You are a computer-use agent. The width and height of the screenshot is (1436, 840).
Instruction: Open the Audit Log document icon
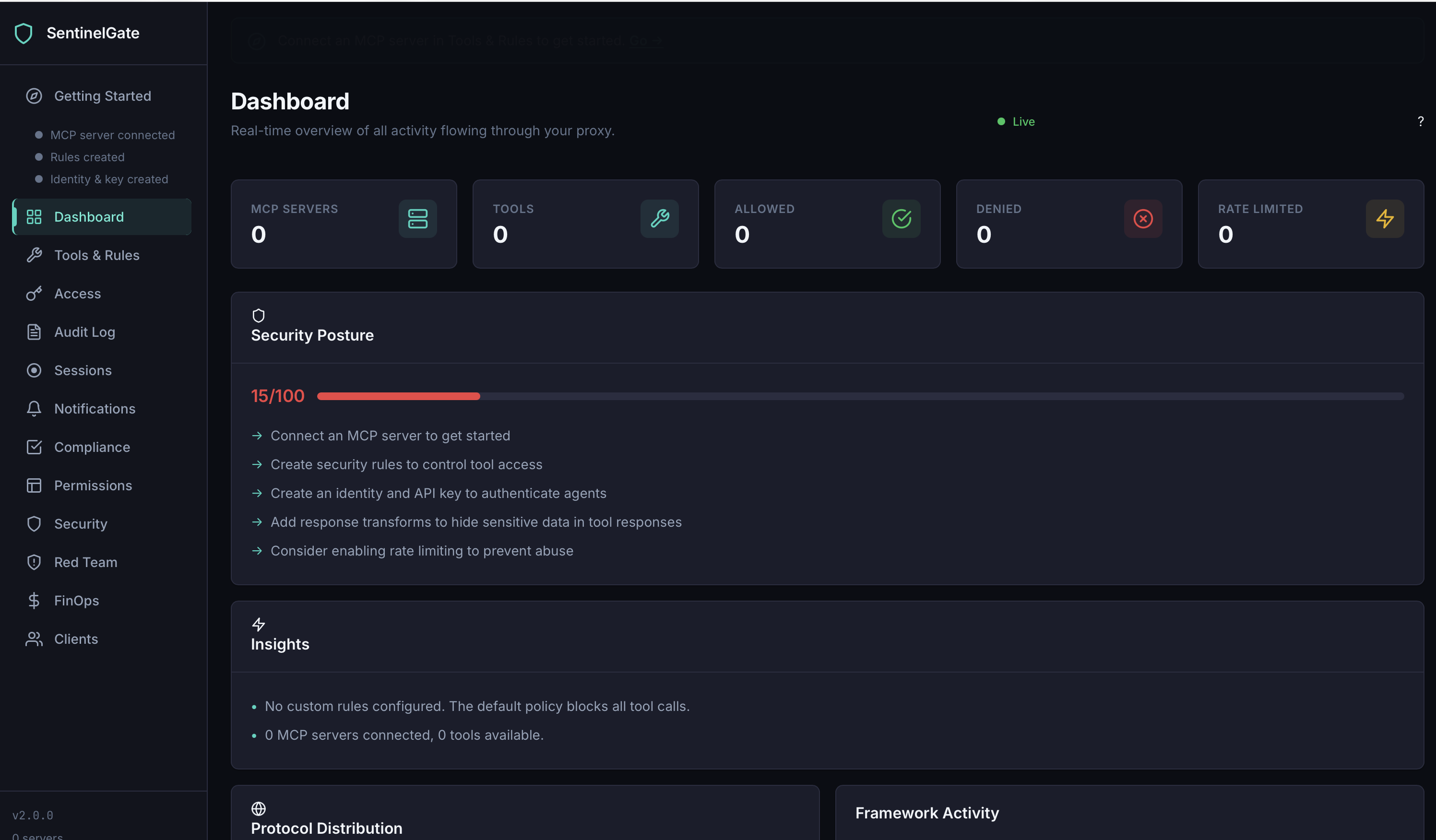tap(34, 332)
